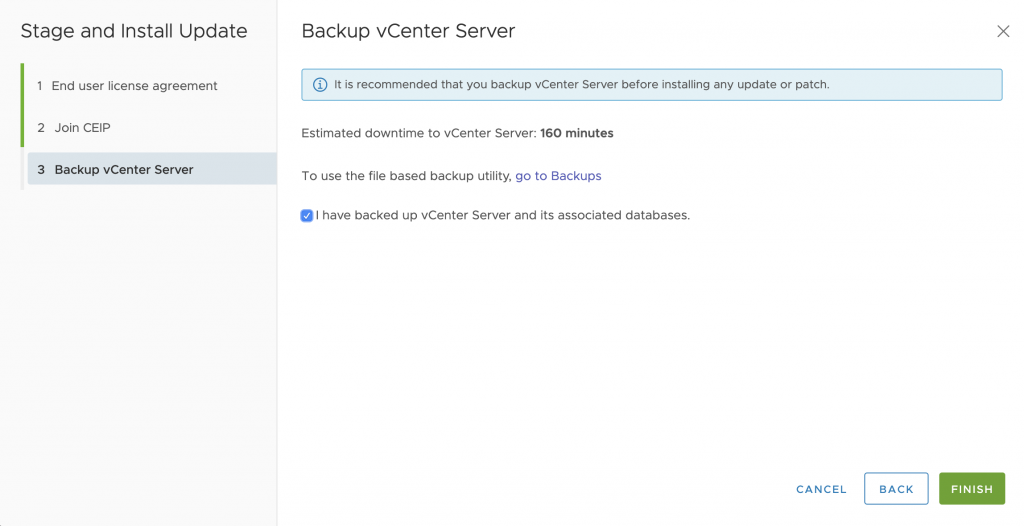Viewport: 1024px width, 526px height.
Task: Select step 3 Backup vCenter Server in sidebar
Action: [152, 169]
